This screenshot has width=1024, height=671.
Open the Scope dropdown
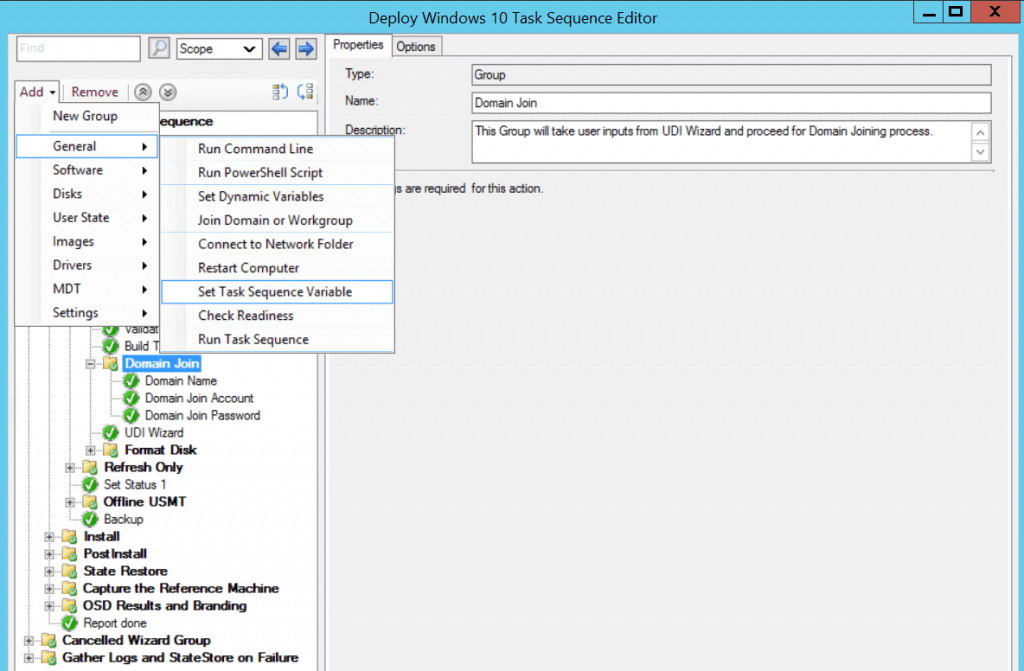[219, 49]
